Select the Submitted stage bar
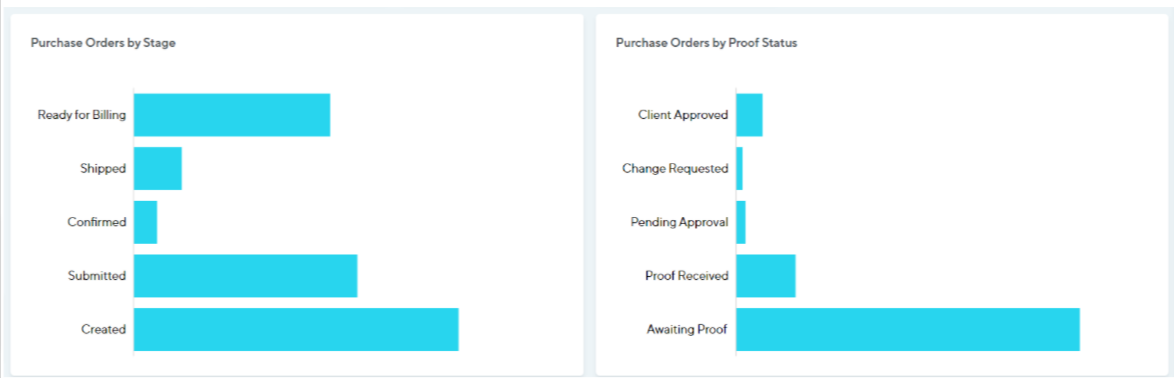Viewport: 1174px width, 378px height. pos(246,275)
